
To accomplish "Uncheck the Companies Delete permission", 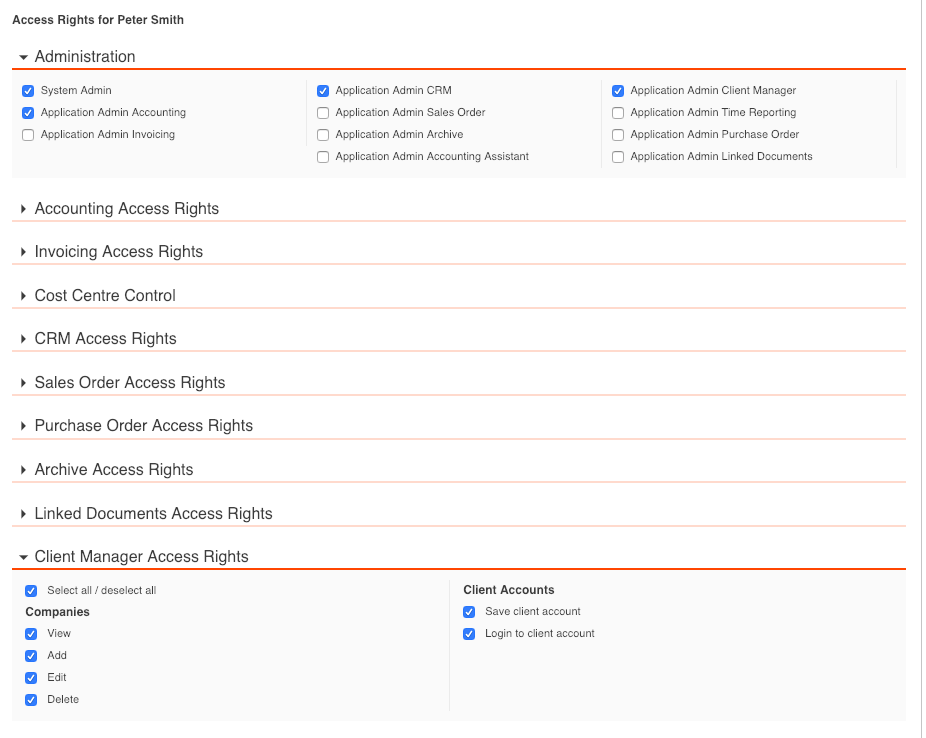I will [31, 700].
